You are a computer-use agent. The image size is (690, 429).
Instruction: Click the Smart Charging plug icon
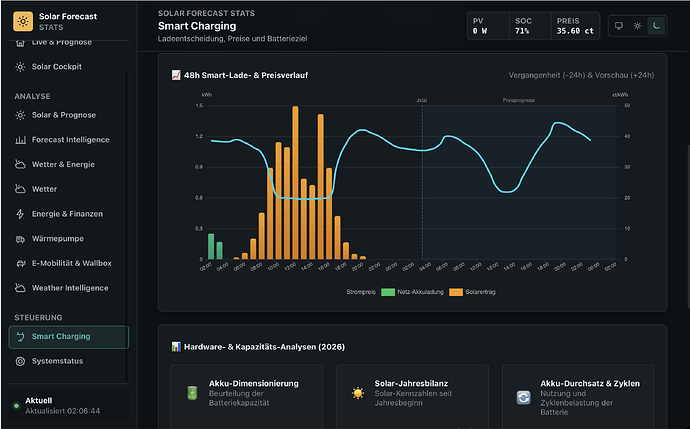point(20,337)
